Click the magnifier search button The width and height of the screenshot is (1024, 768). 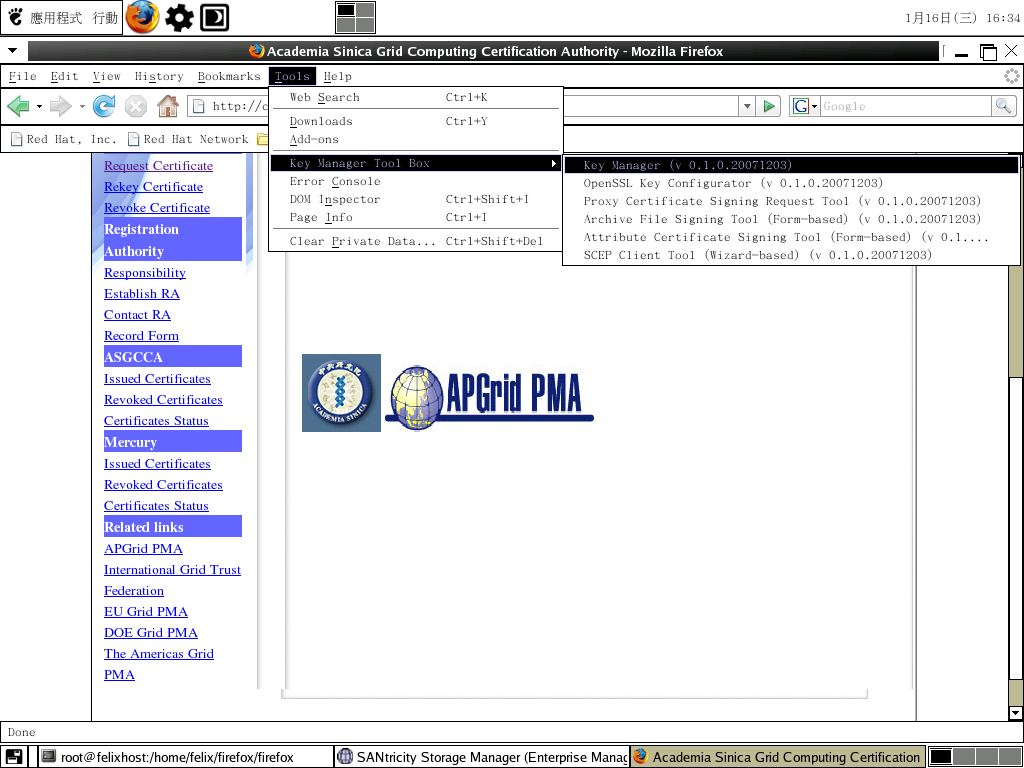[x=1003, y=106]
